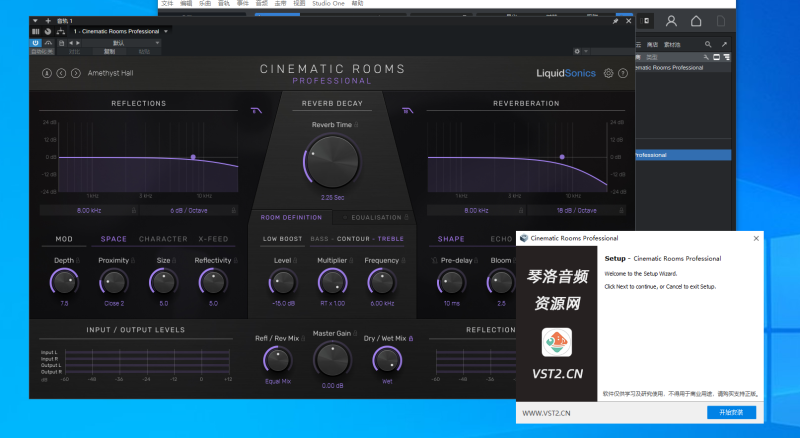
Task: Click the 复制 copy button in the plugin header
Action: coord(110,52)
